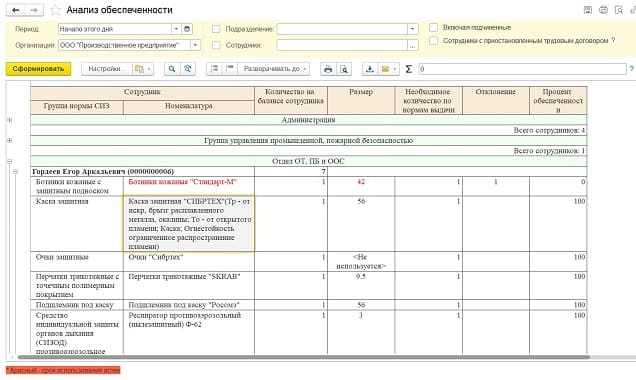Click the red legend note at bottom
This screenshot has width=636, height=380.
pyautogui.click(x=63, y=370)
